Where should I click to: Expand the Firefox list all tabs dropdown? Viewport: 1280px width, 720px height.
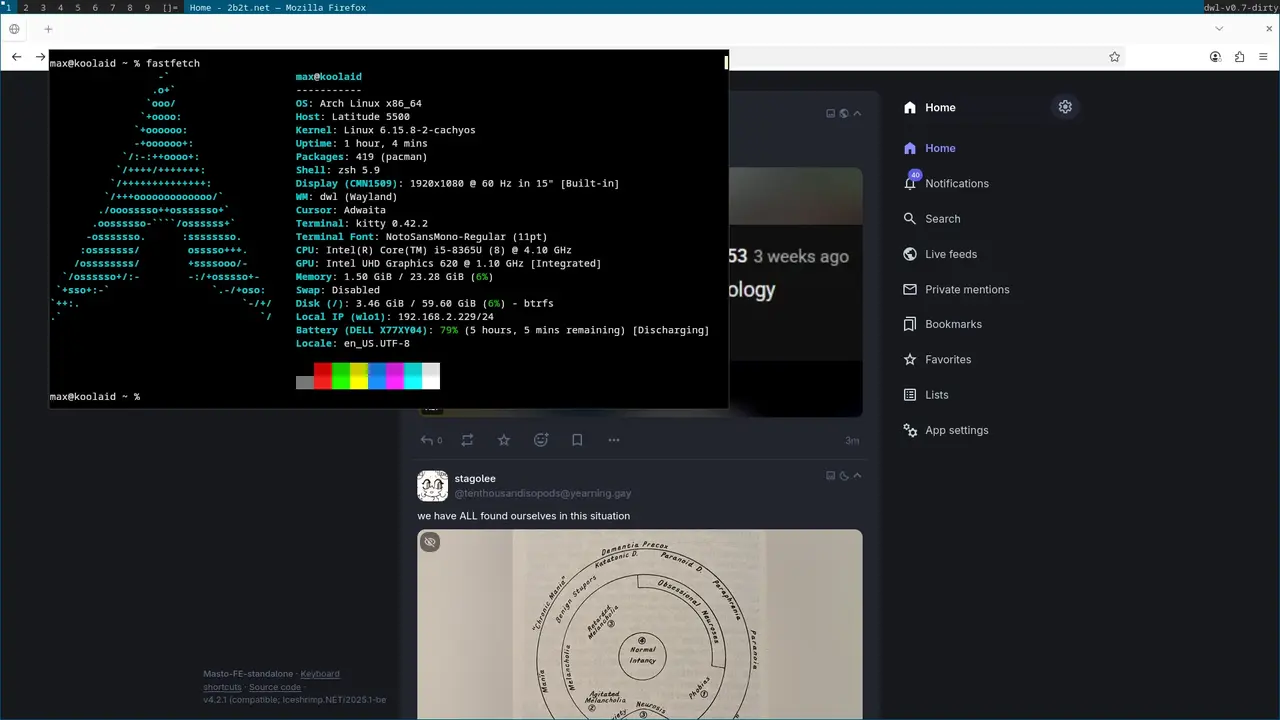[x=1219, y=29]
